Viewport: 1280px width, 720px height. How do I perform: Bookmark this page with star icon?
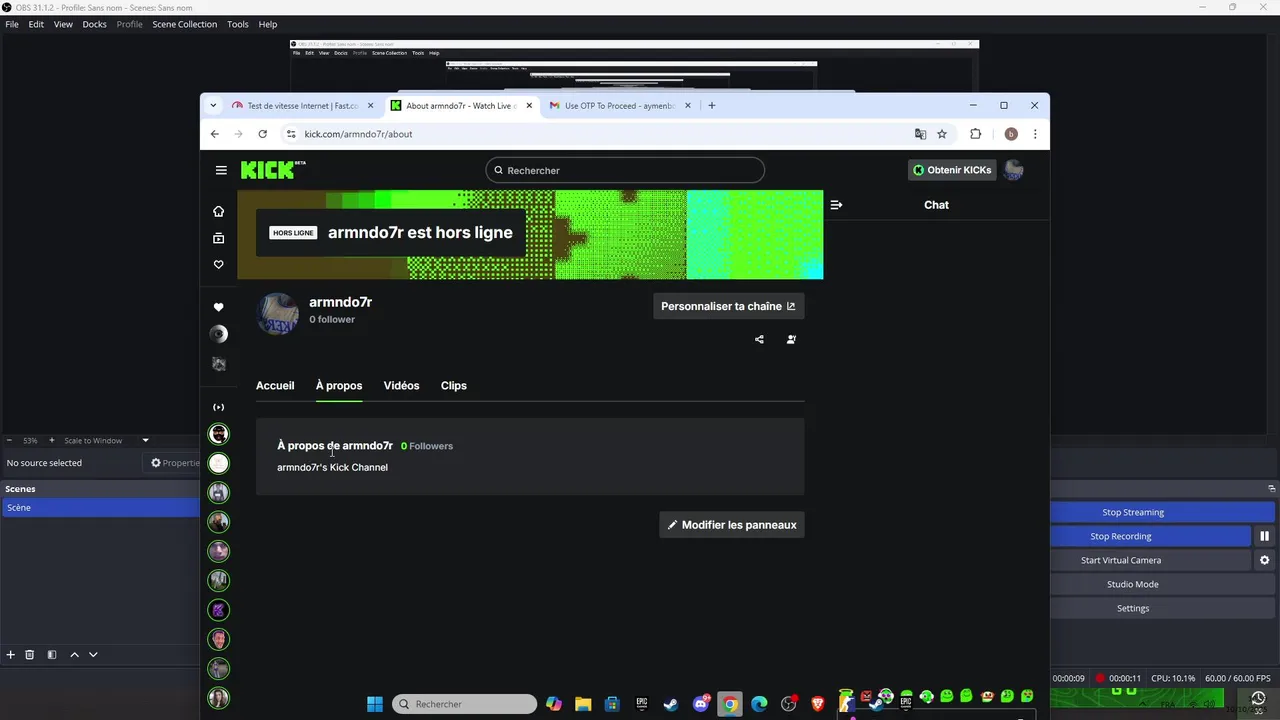click(x=942, y=134)
